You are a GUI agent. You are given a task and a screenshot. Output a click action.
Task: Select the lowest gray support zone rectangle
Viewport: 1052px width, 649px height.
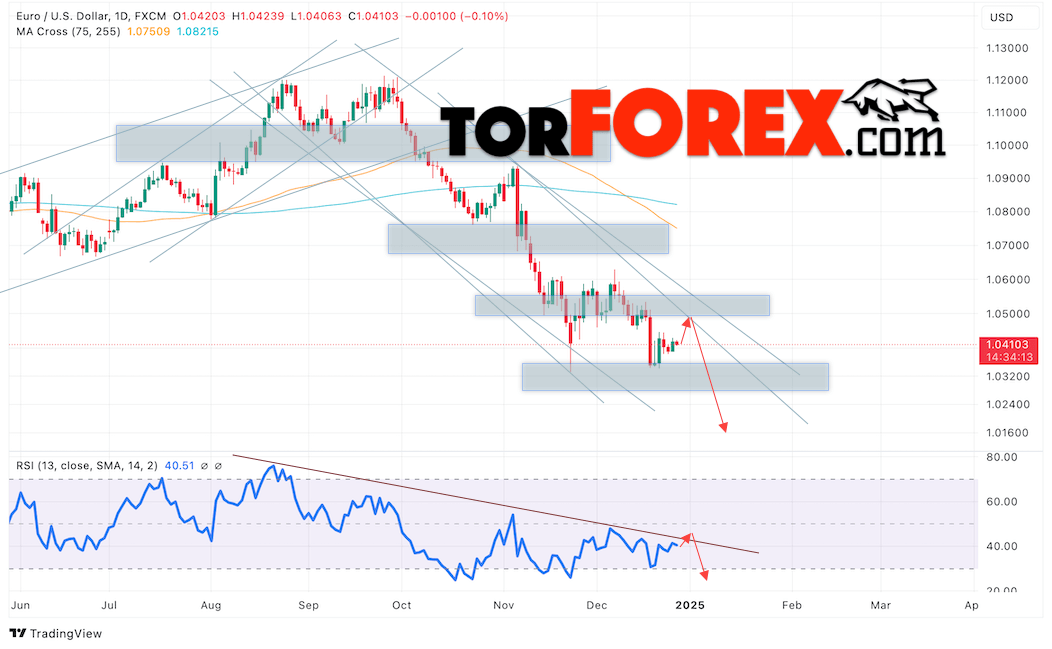[x=675, y=376]
